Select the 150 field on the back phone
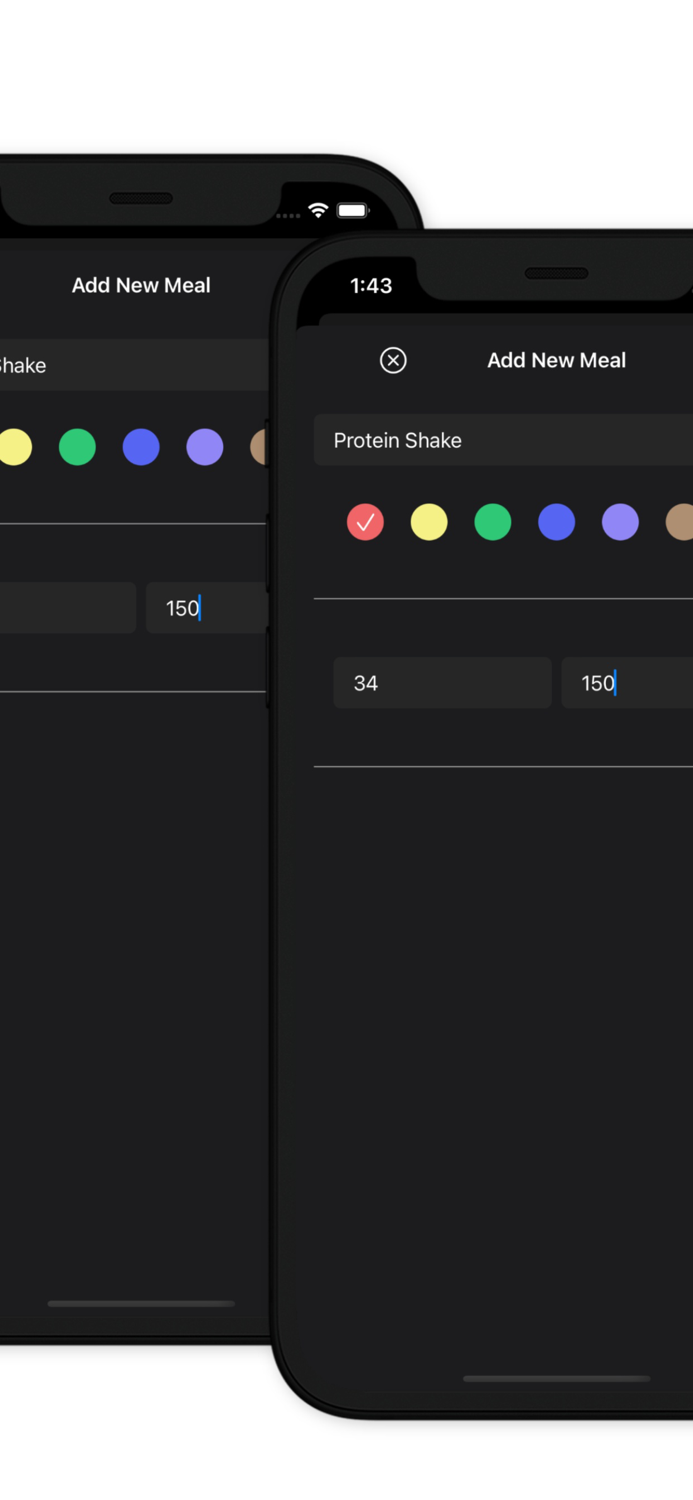 point(205,607)
